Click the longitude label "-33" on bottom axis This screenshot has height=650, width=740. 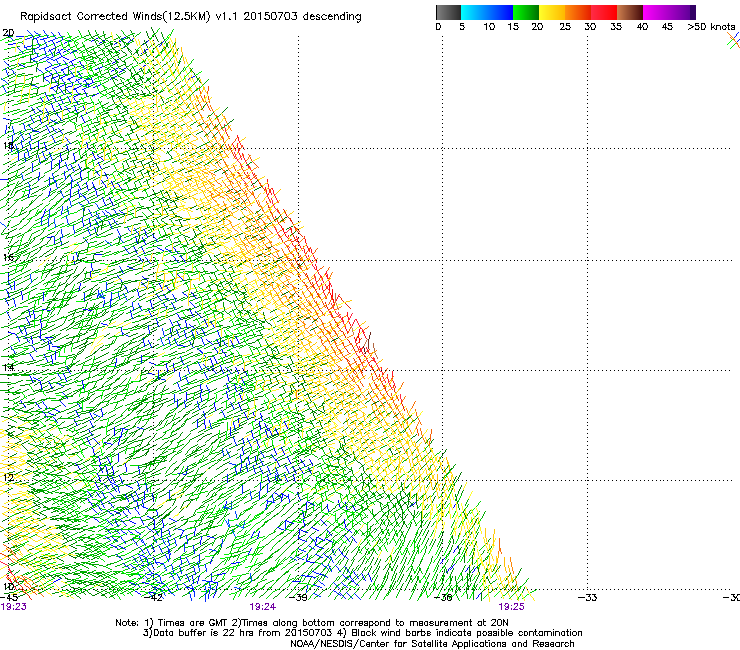(x=588, y=598)
